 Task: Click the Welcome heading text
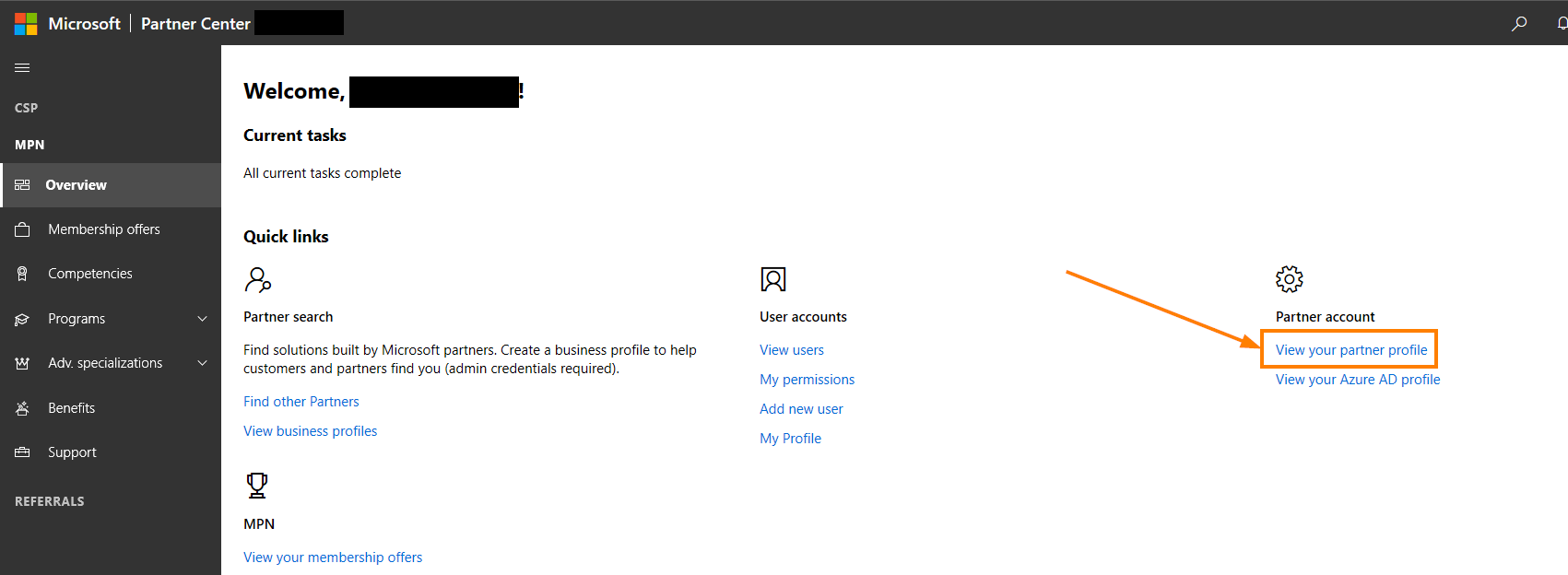(x=294, y=91)
